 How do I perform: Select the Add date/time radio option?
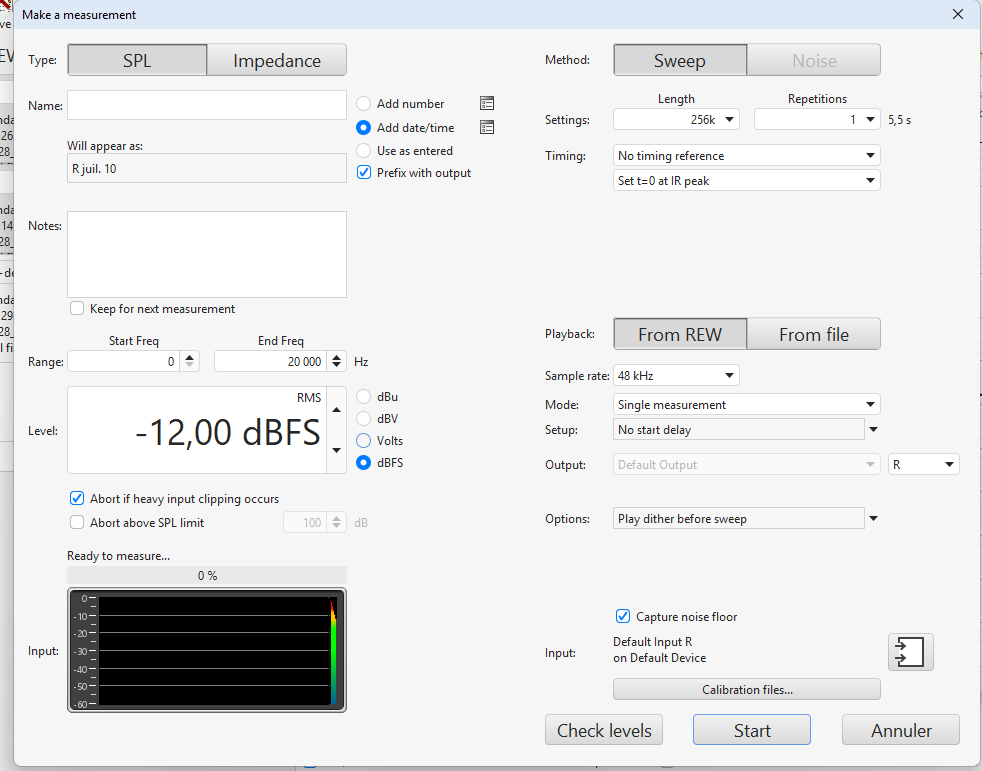pyautogui.click(x=363, y=128)
